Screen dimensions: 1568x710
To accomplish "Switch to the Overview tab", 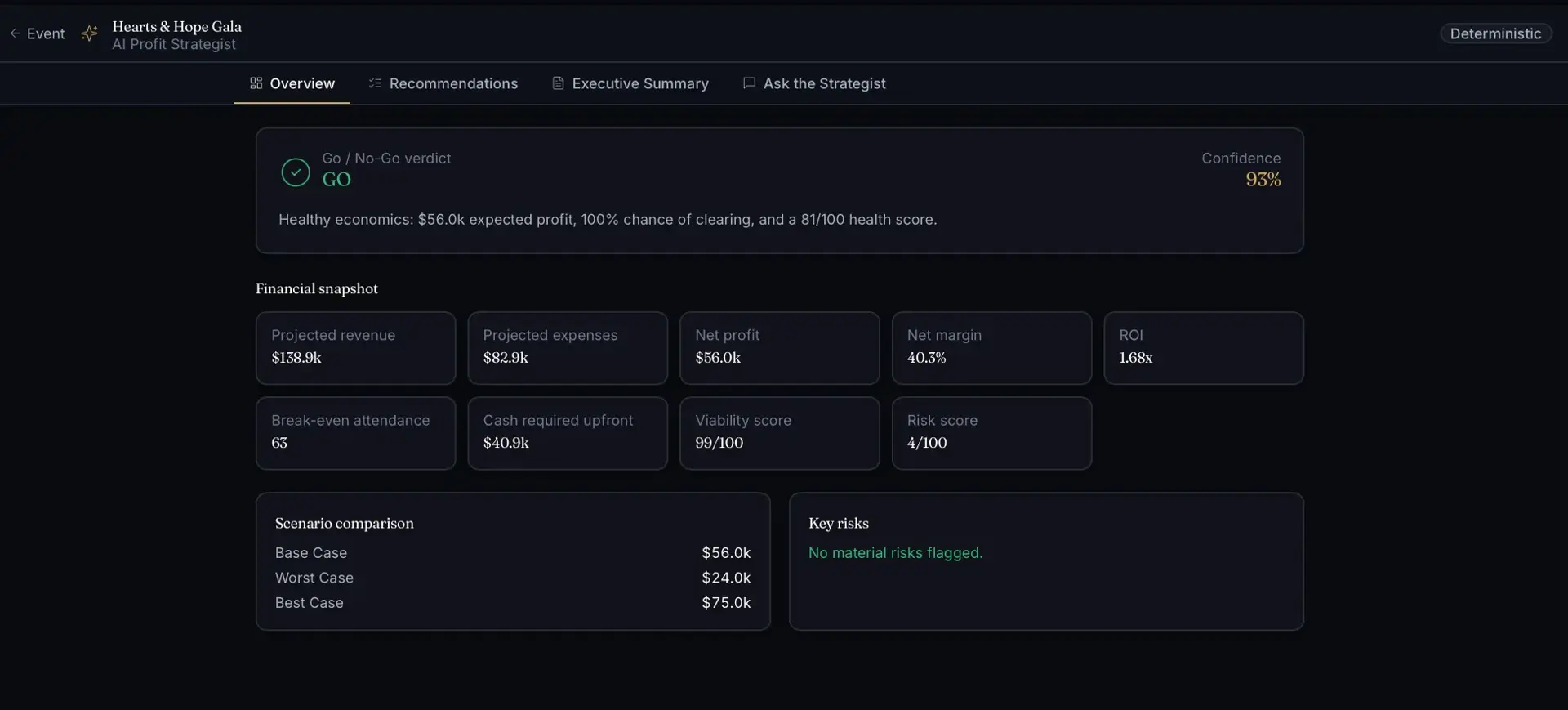I will tap(292, 83).
